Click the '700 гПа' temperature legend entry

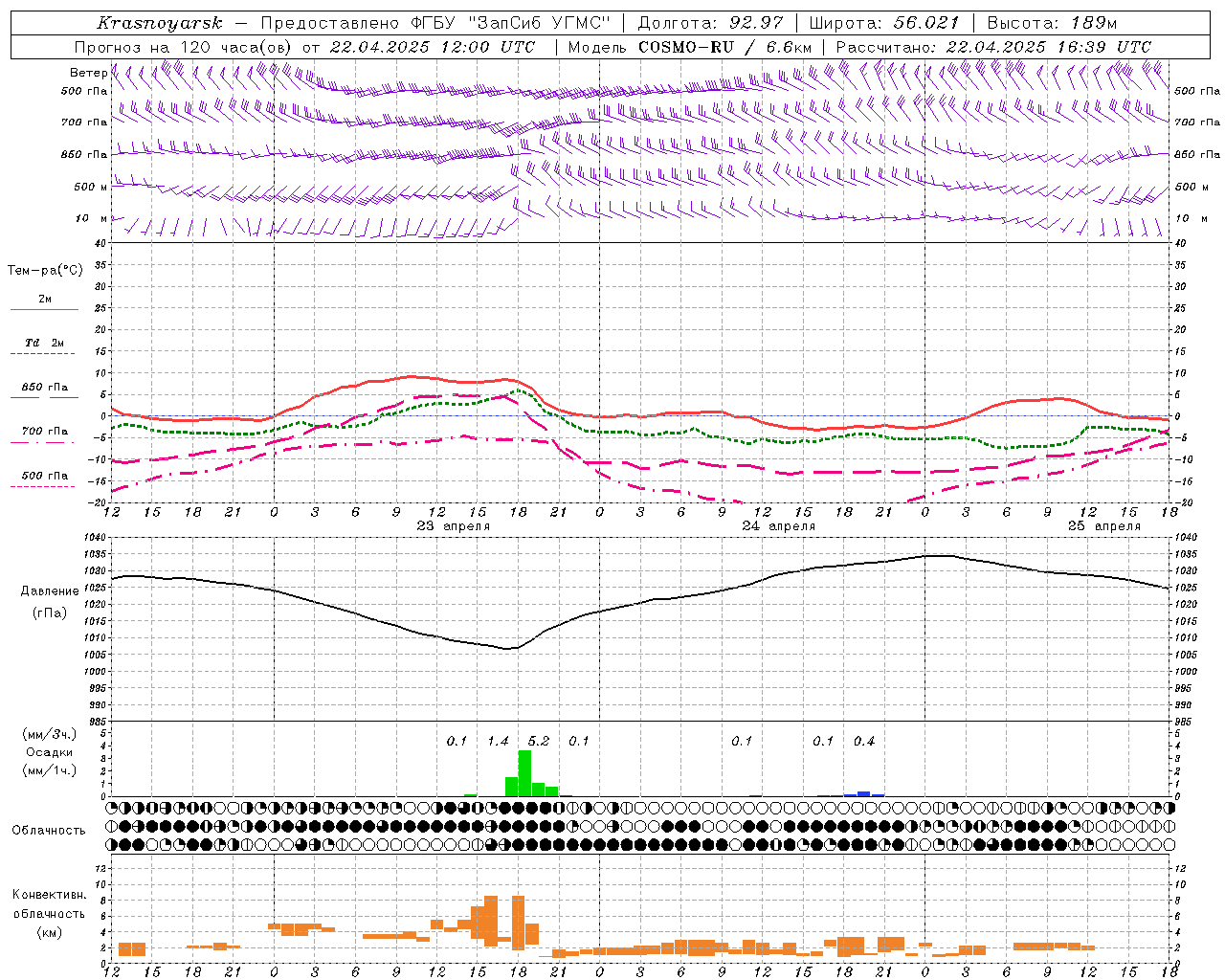tap(45, 432)
